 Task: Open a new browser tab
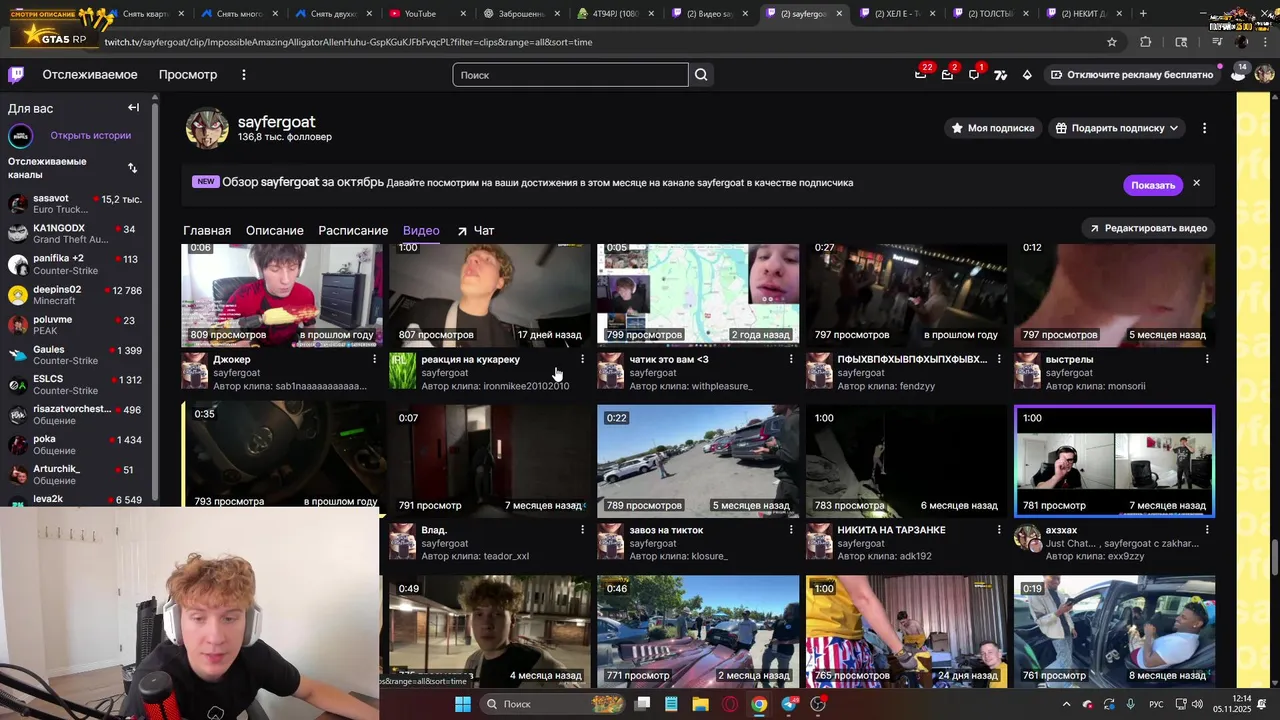[1143, 14]
